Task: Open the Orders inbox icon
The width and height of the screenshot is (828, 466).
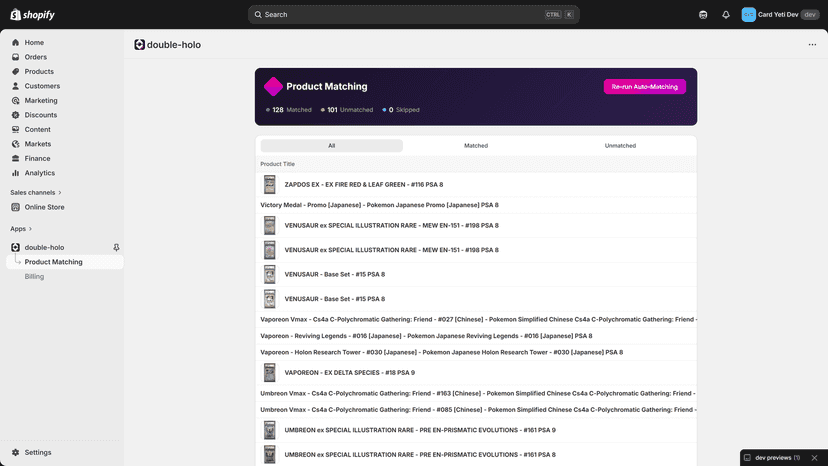Action: click(x=15, y=57)
